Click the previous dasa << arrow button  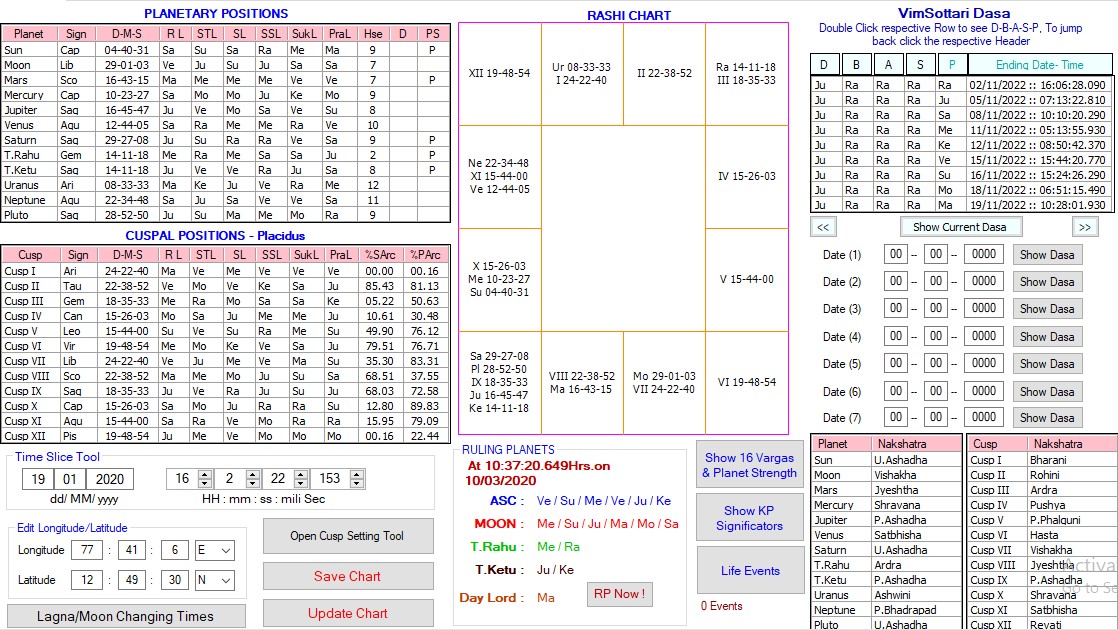click(823, 227)
